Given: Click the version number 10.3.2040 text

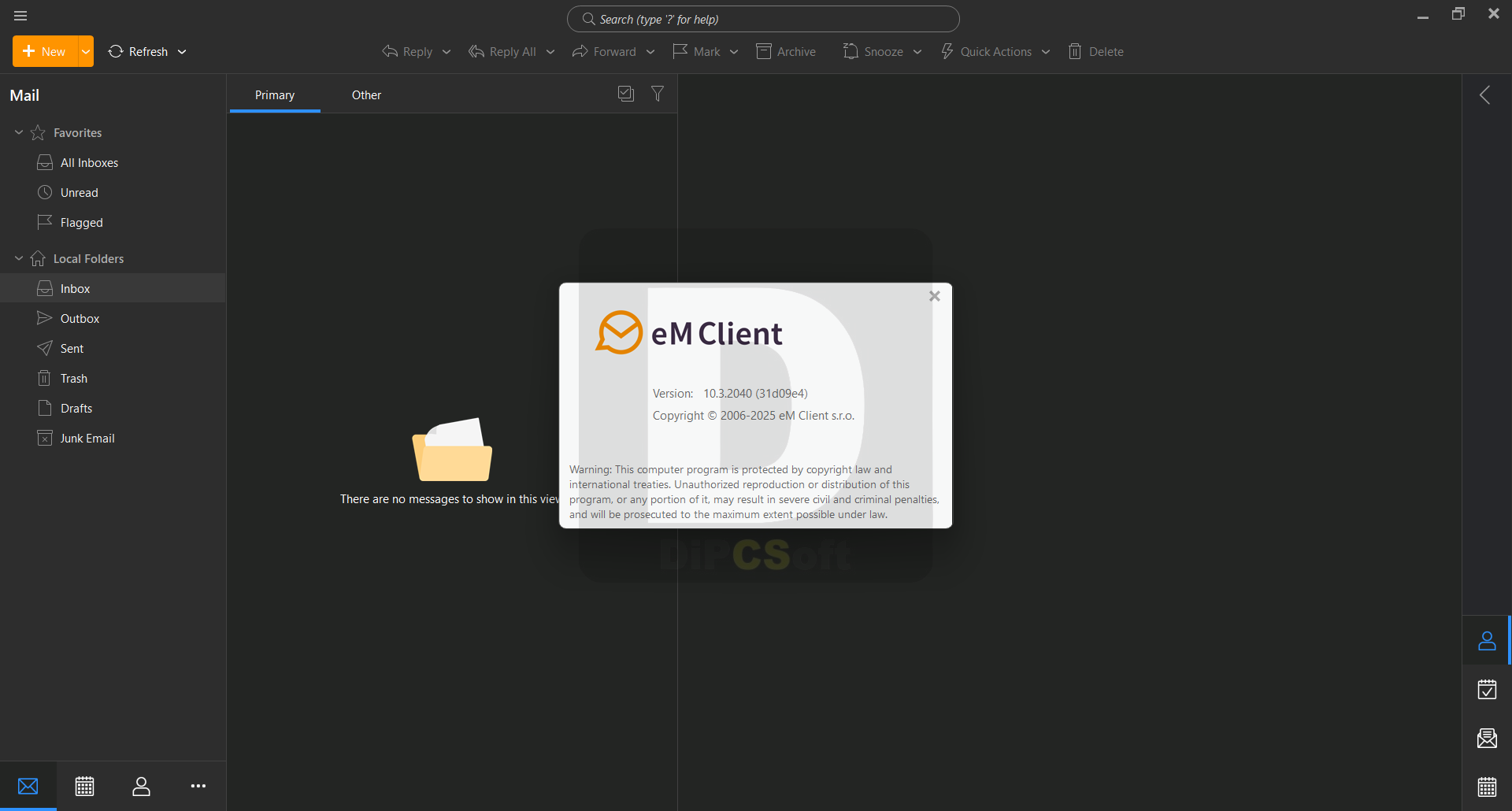Looking at the screenshot, I should click(755, 394).
